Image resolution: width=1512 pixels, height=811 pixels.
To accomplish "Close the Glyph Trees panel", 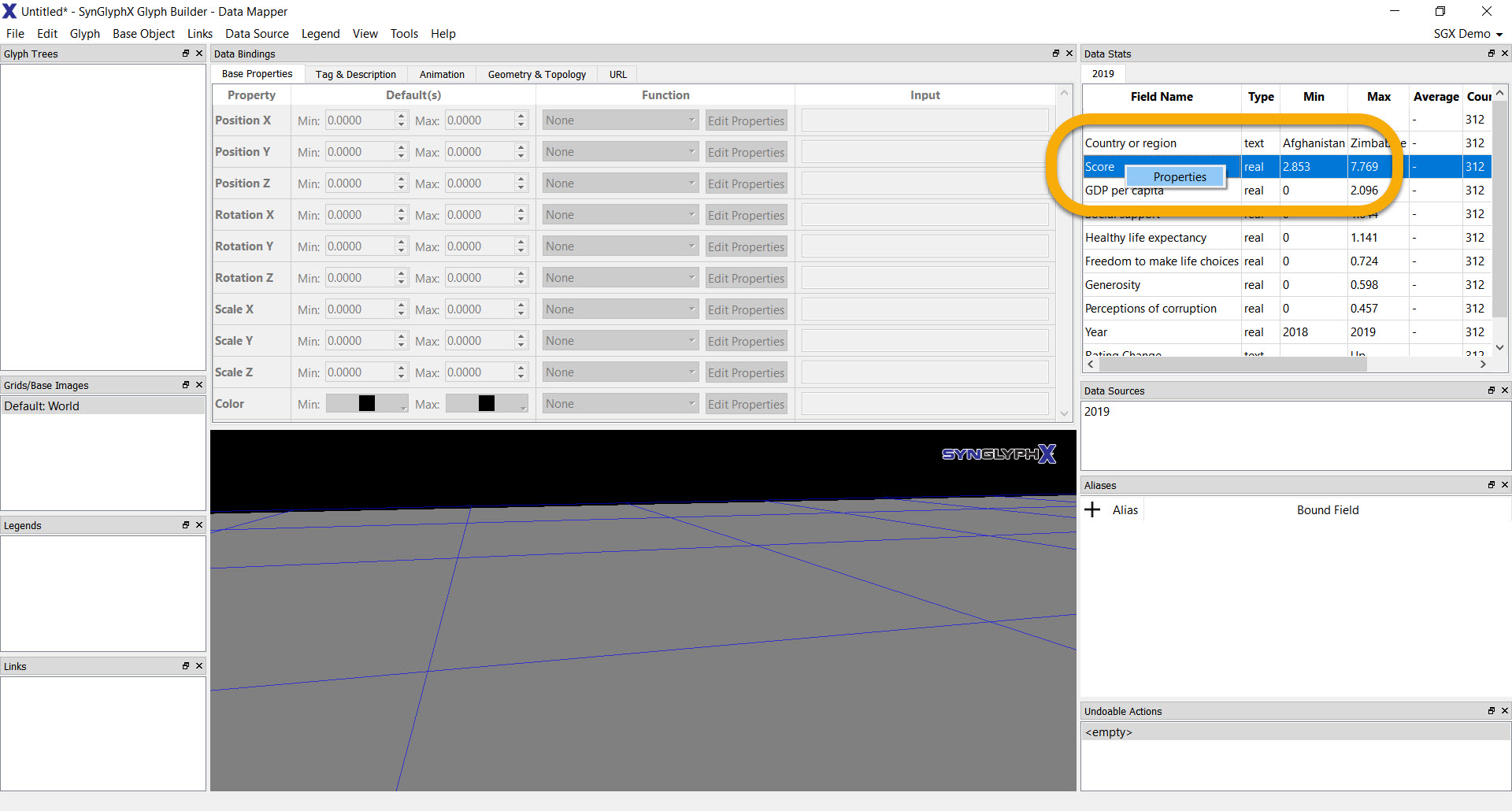I will [x=199, y=54].
